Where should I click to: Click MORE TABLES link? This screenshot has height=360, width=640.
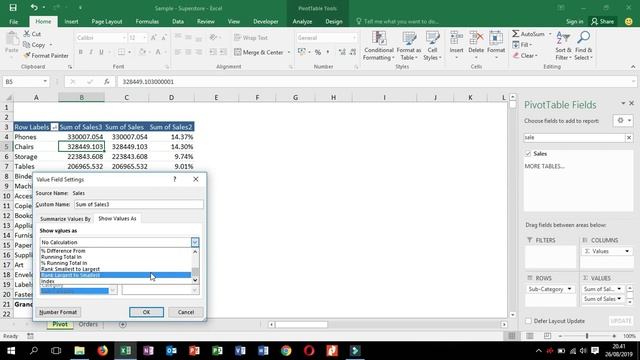pyautogui.click(x=544, y=166)
